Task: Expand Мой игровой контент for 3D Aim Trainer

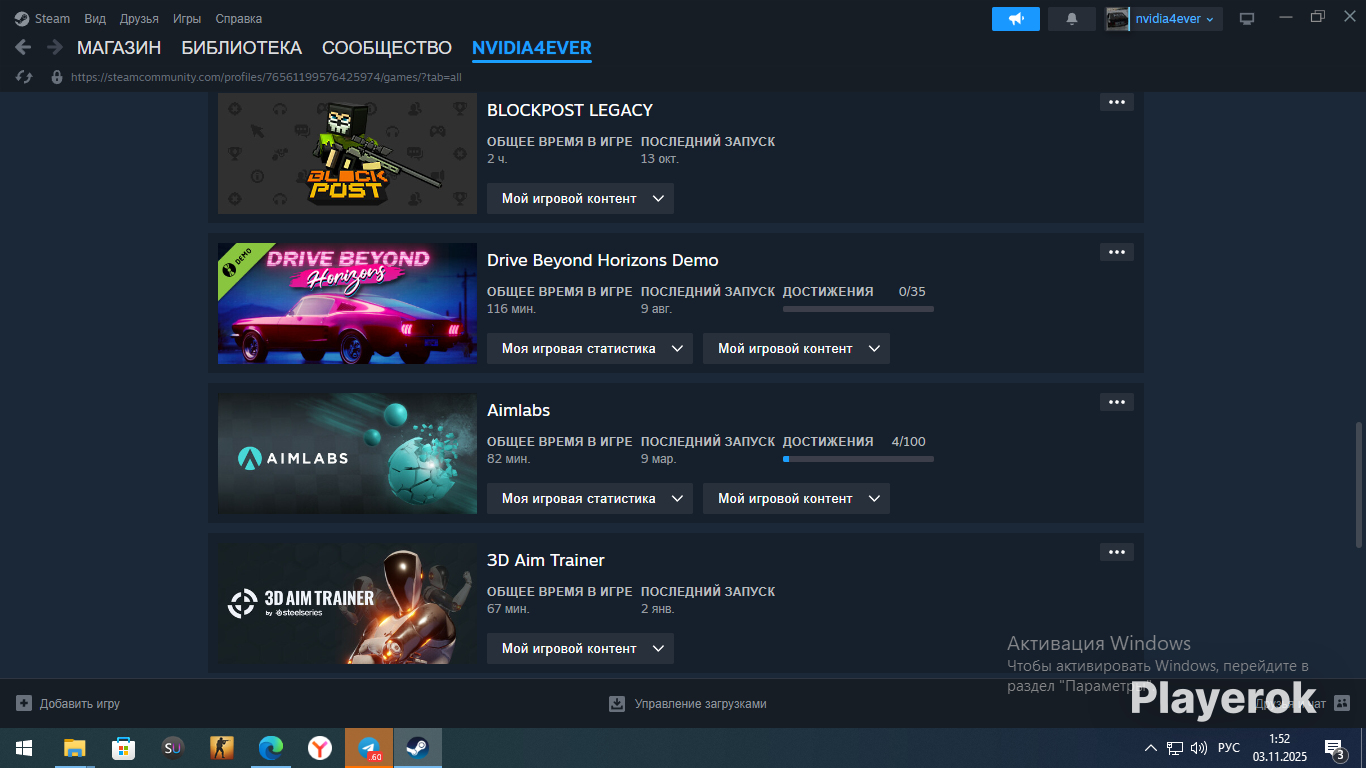Action: [x=580, y=648]
